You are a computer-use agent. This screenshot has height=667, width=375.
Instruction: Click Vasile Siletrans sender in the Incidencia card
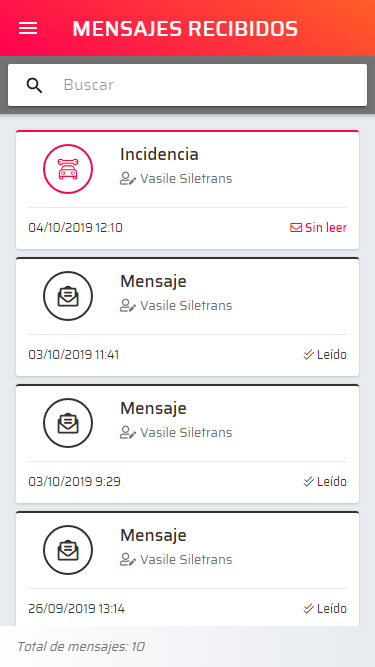[x=186, y=179]
